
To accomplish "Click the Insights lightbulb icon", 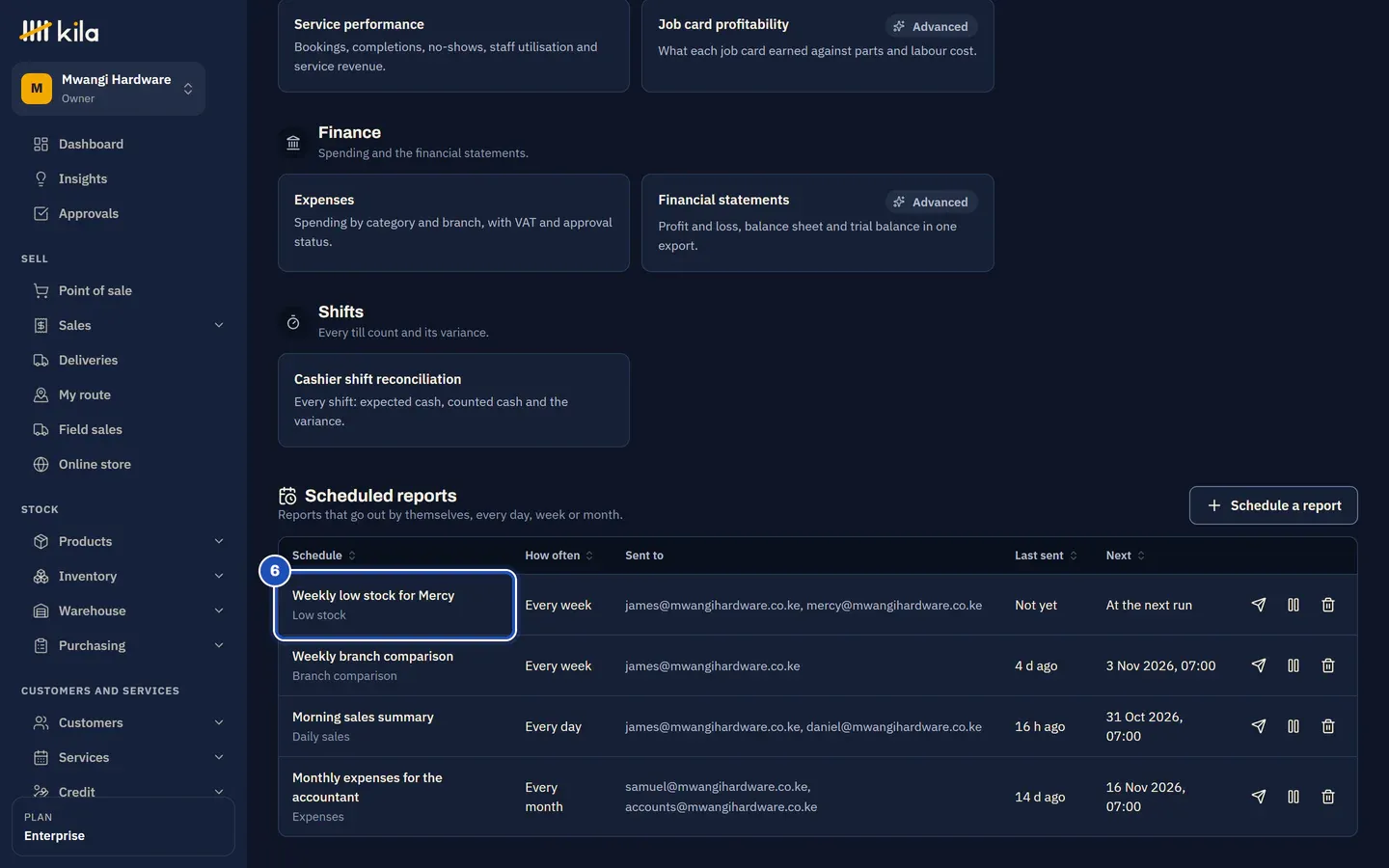I will tap(41, 178).
